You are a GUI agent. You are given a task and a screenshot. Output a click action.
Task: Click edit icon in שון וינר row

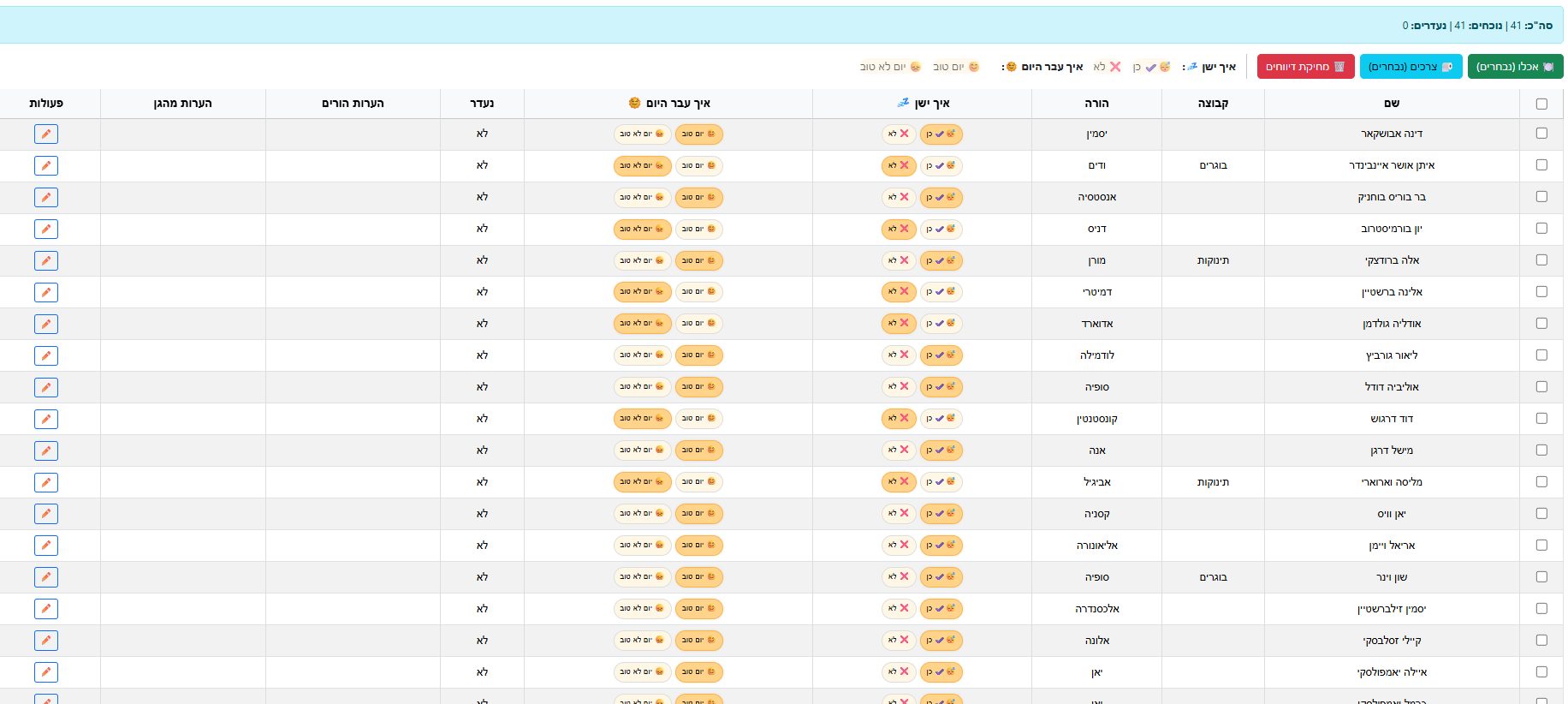pyautogui.click(x=46, y=577)
